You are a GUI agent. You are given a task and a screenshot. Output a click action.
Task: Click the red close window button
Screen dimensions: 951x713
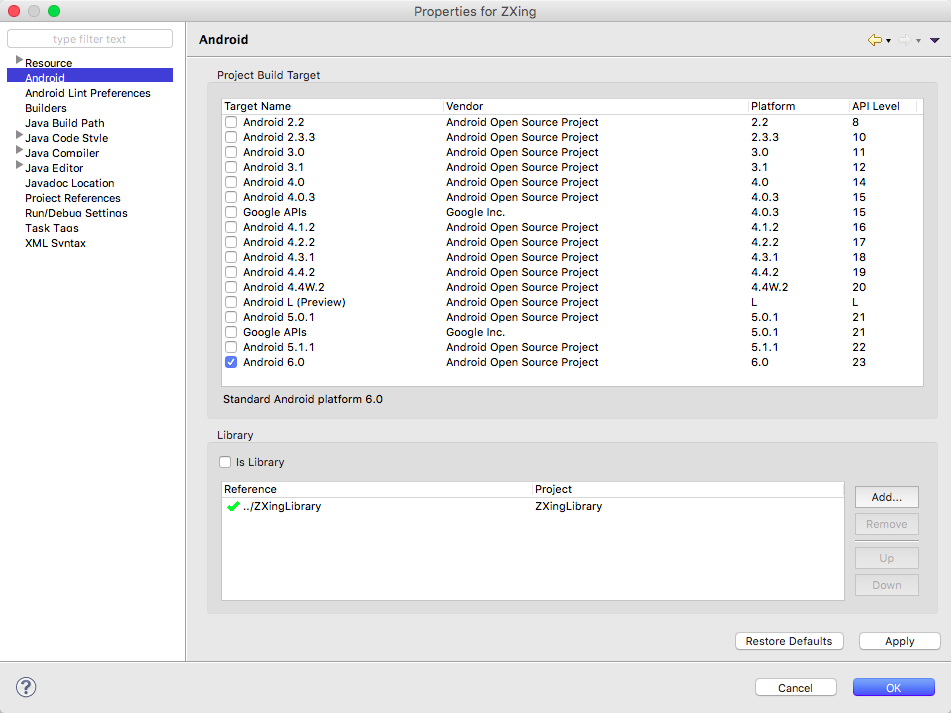coord(14,11)
